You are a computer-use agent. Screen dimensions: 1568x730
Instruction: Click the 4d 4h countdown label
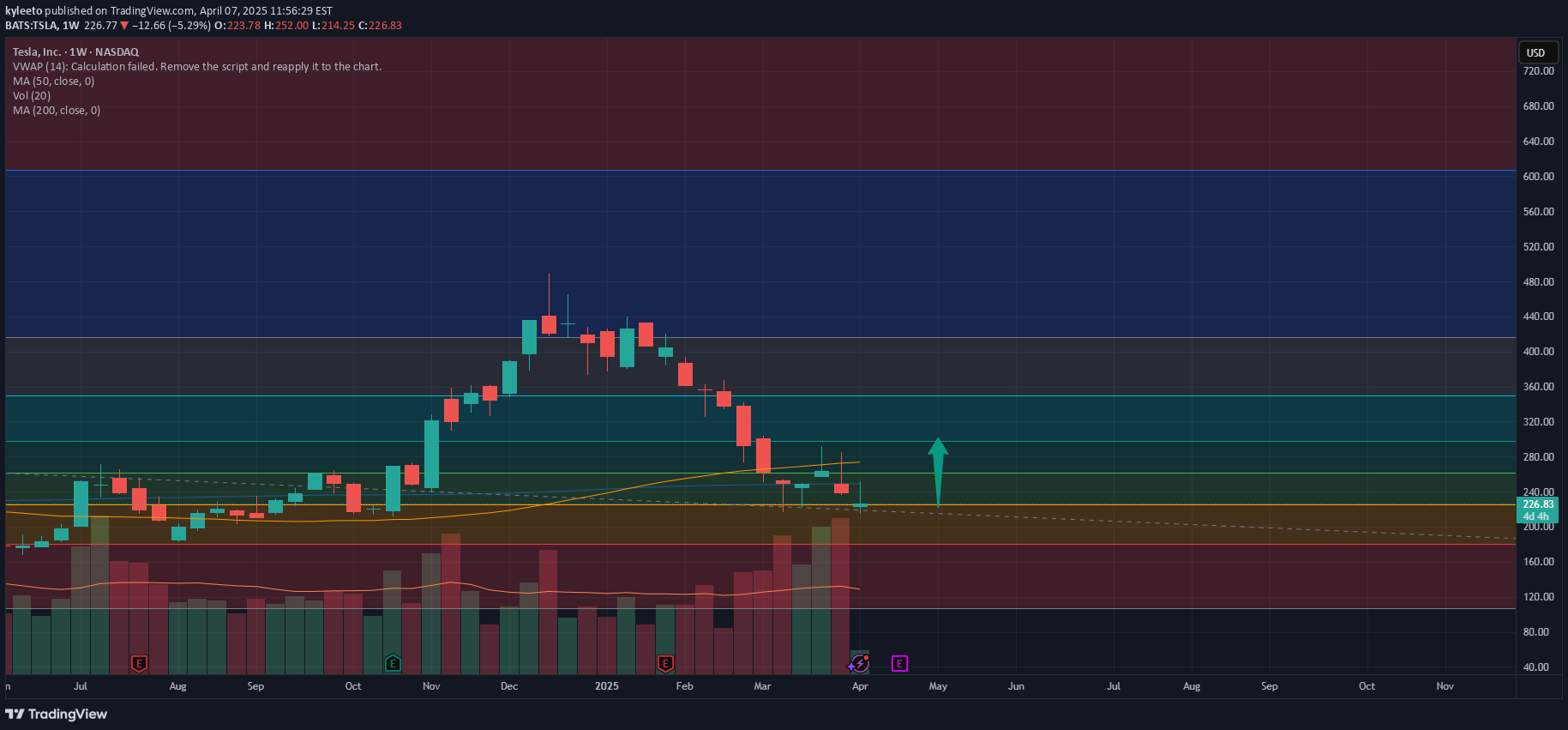pos(1535,516)
